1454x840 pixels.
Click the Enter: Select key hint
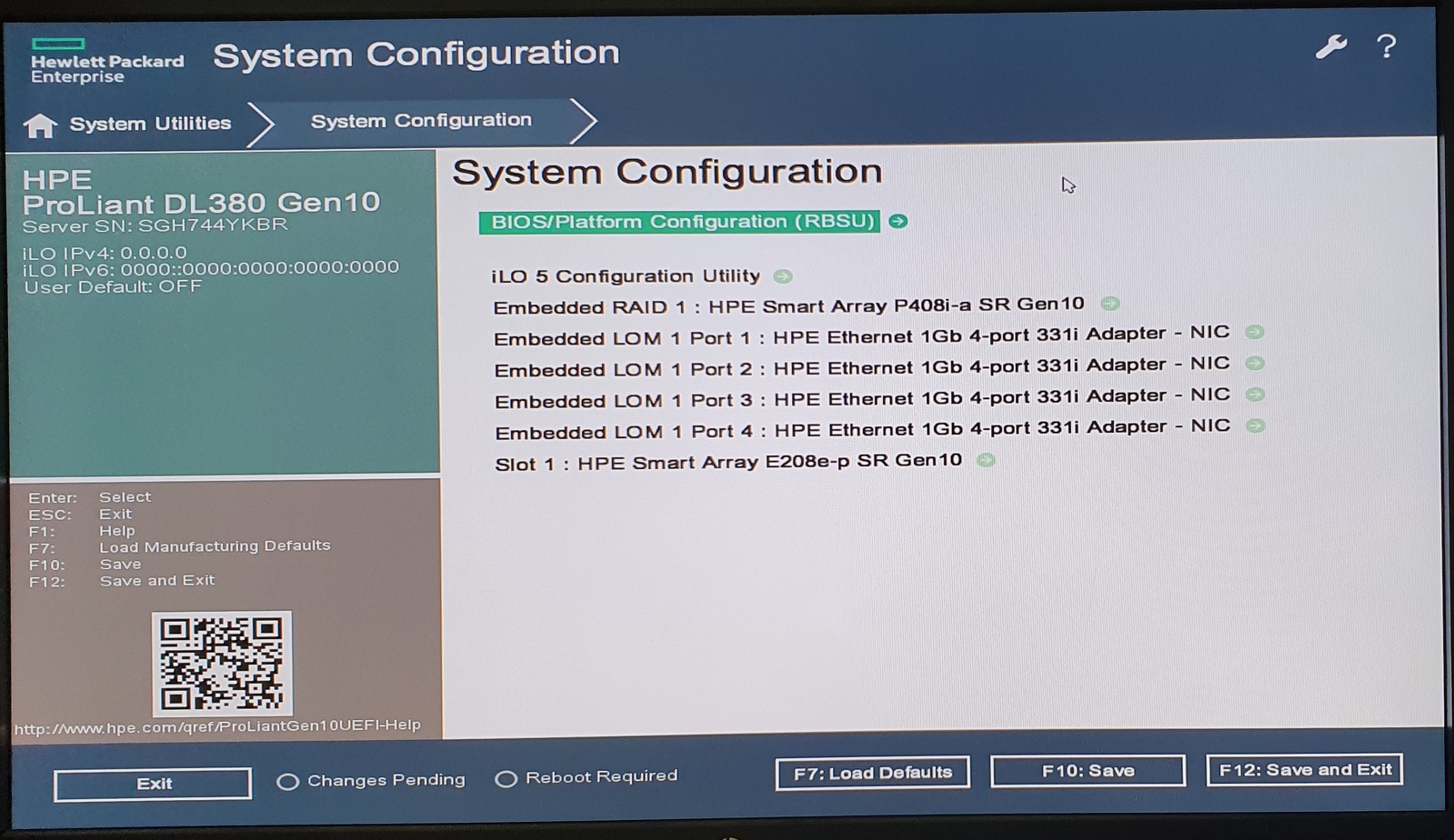[x=90, y=497]
